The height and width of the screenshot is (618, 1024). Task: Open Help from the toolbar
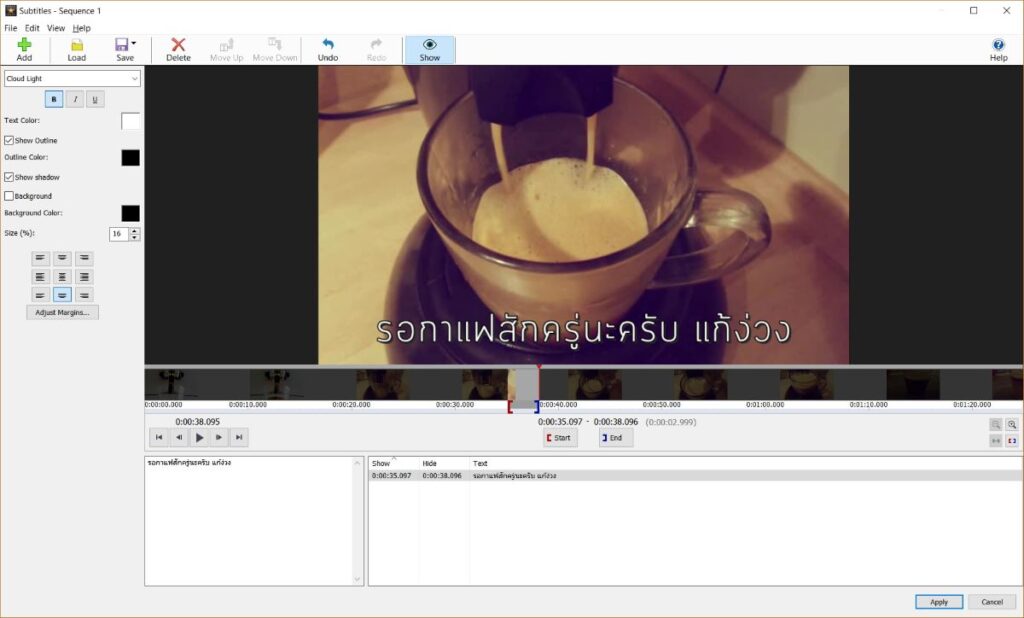(x=997, y=47)
